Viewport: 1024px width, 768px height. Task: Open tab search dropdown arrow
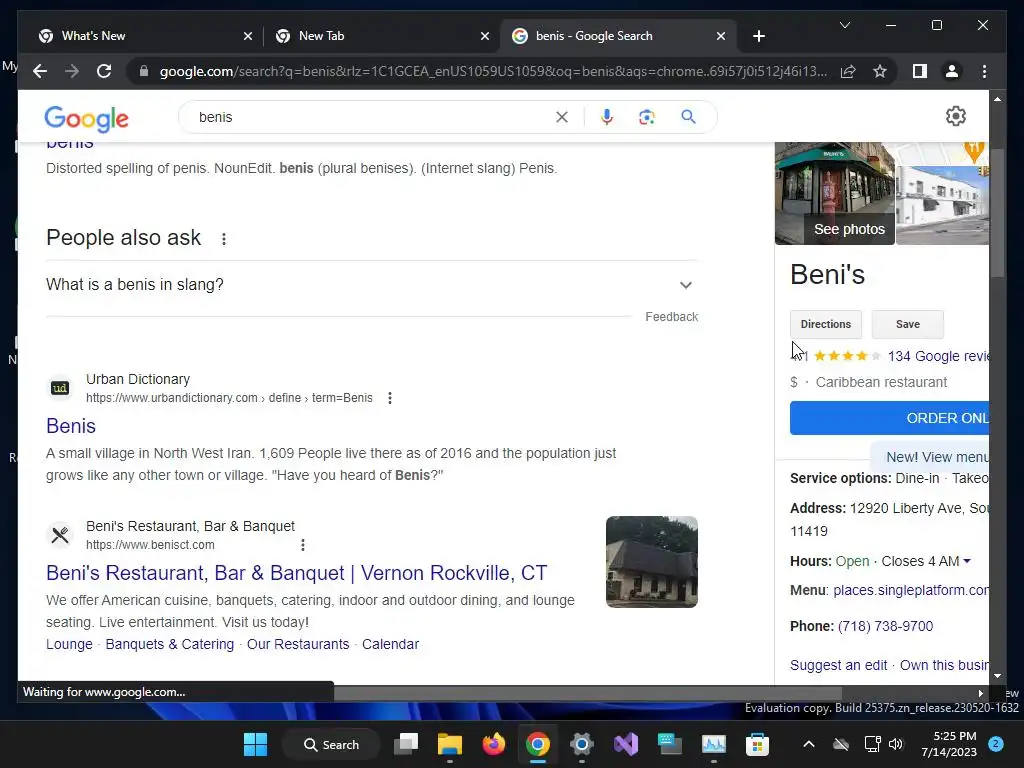click(x=844, y=25)
